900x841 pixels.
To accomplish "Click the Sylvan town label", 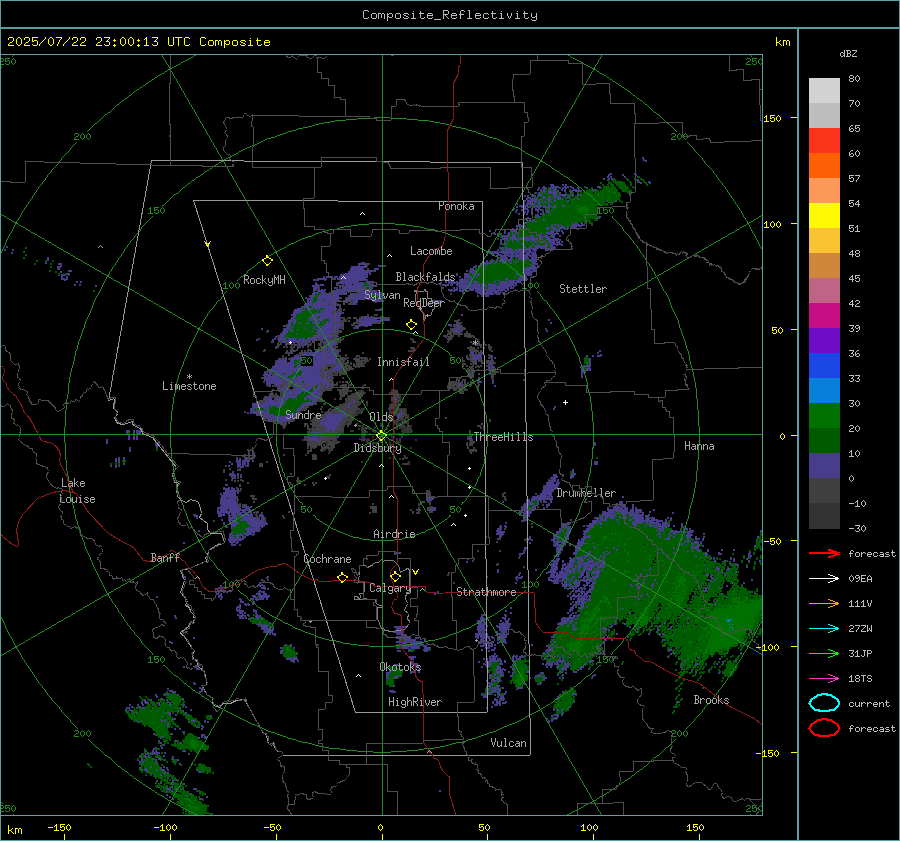I will click(382, 295).
